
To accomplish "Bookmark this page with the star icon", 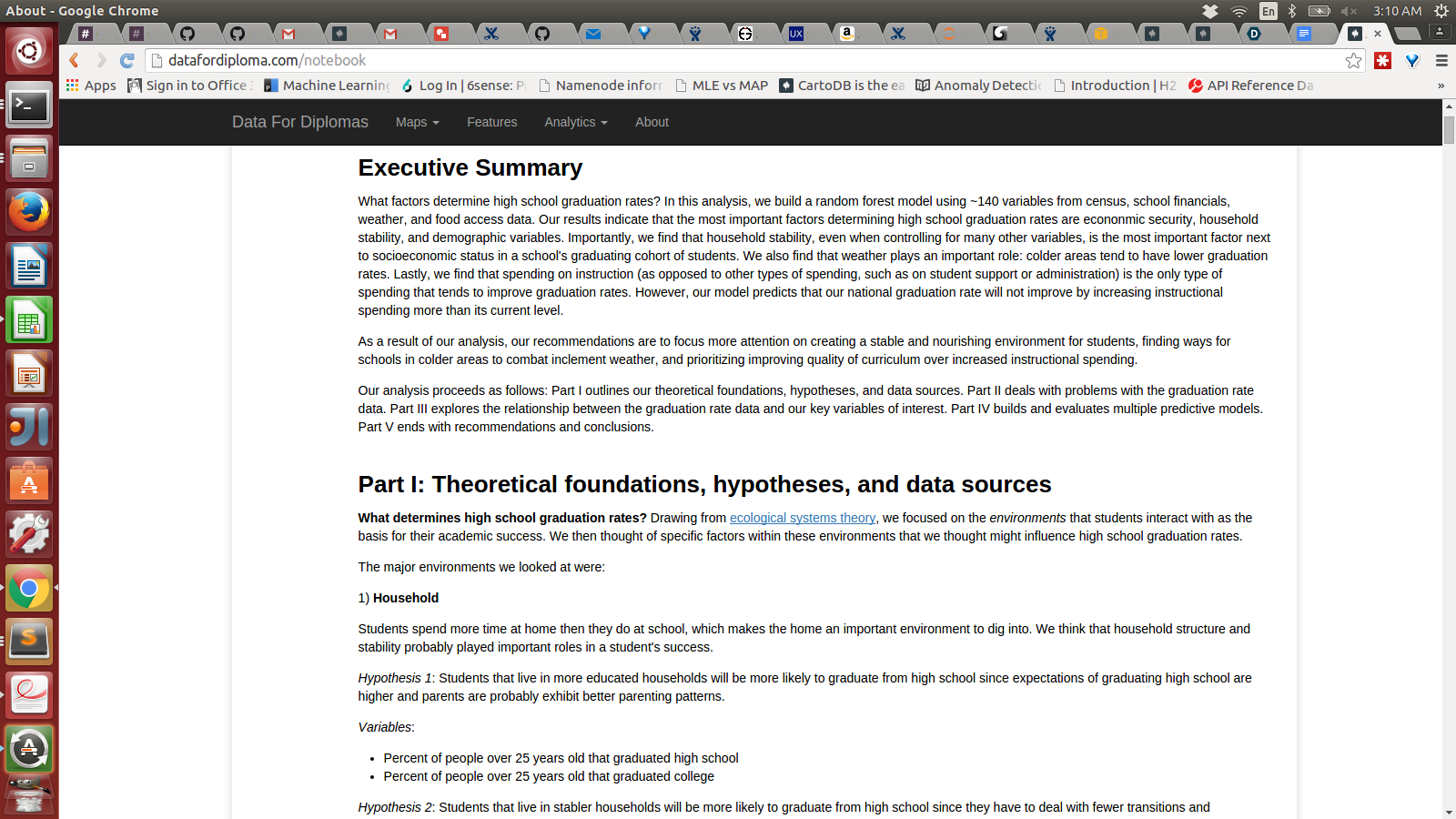I will coord(1354,60).
